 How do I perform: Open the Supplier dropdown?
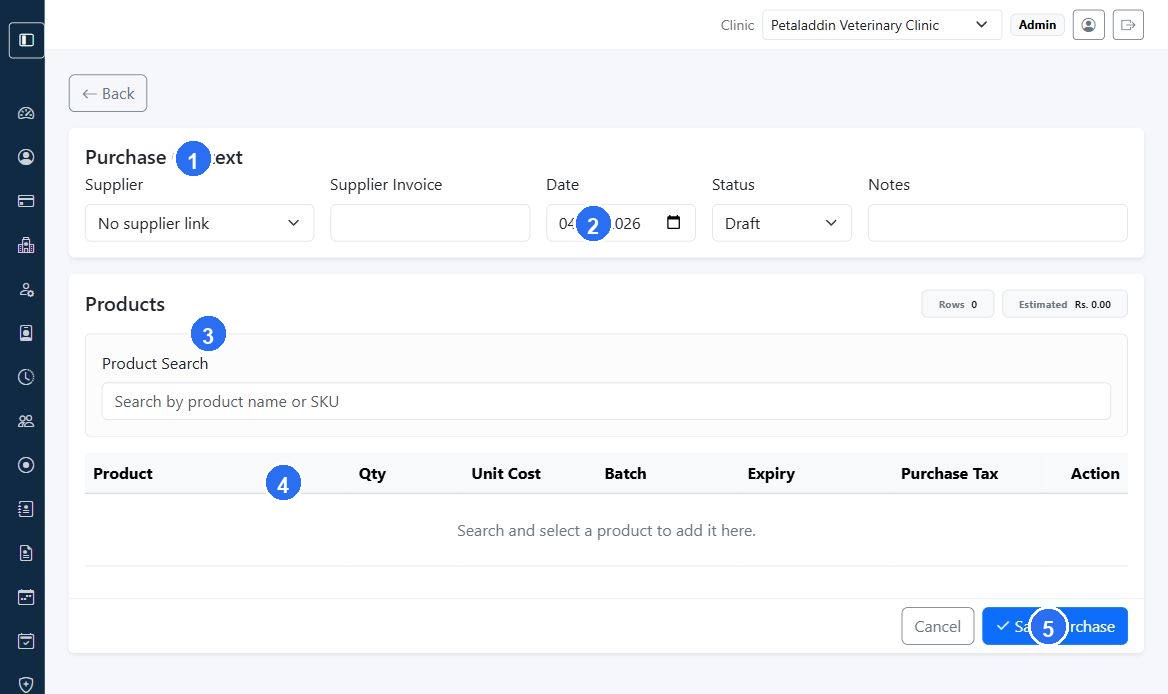(200, 223)
